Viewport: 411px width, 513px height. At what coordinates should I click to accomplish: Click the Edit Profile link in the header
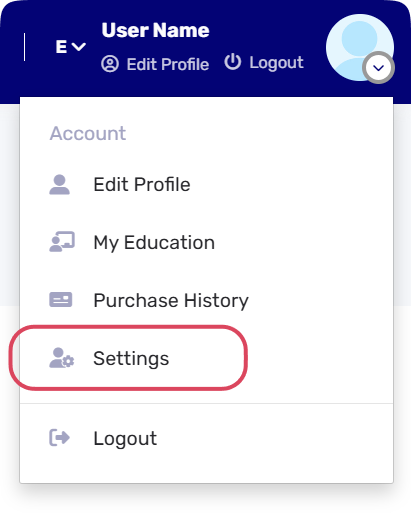click(168, 64)
